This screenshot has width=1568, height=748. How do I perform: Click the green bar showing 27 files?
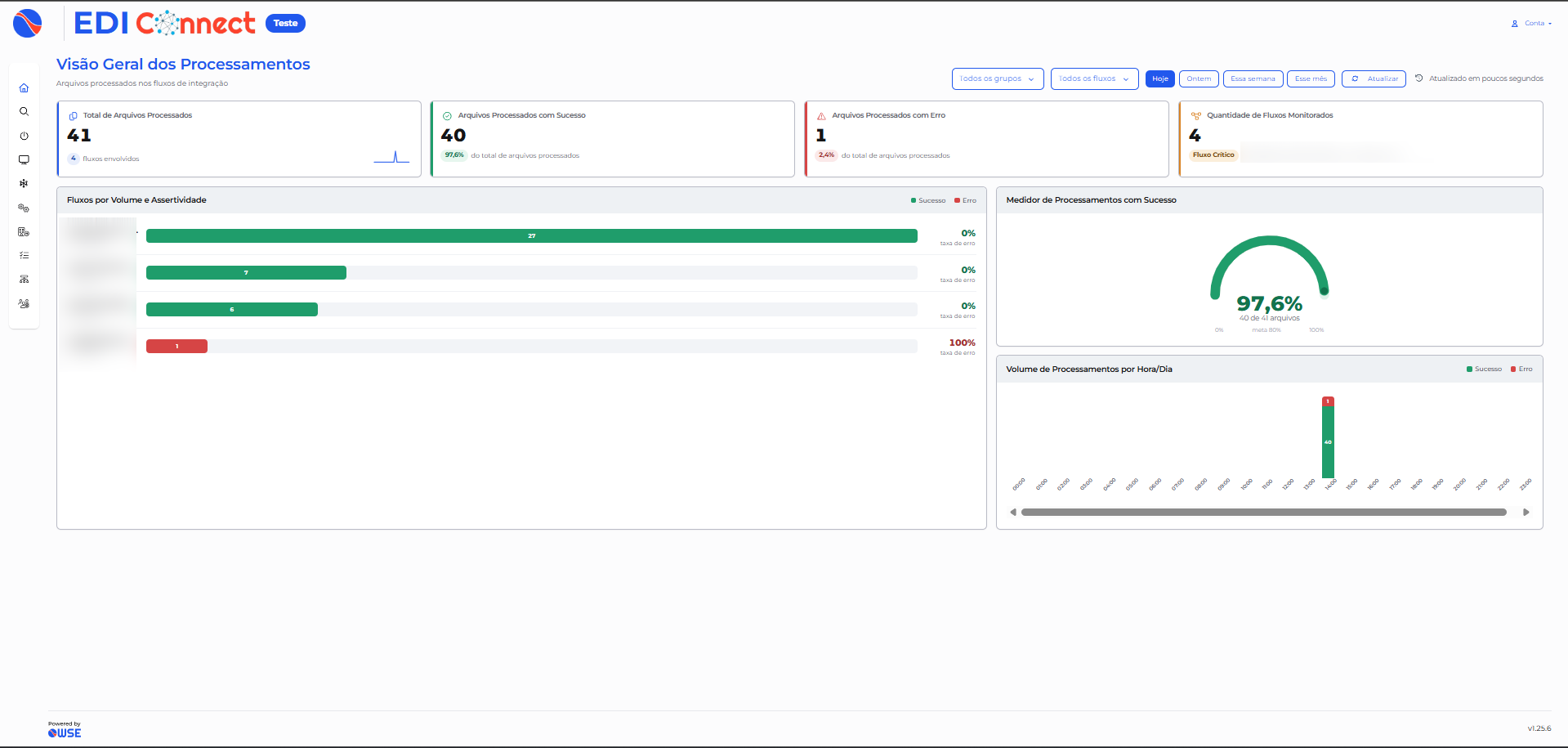(x=532, y=235)
